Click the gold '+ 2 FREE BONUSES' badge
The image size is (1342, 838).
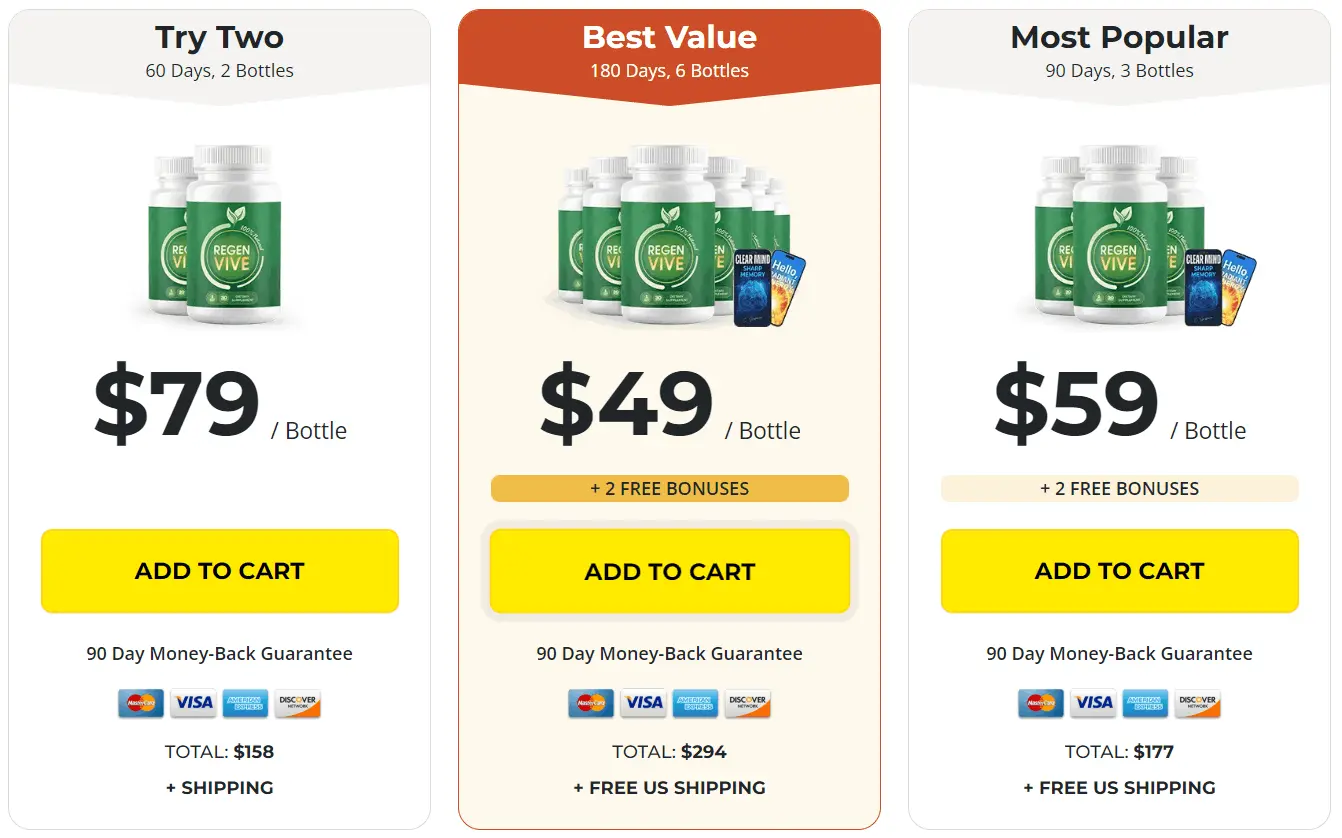click(x=670, y=489)
